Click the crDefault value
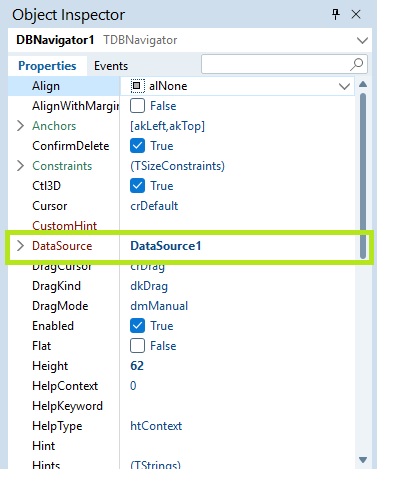This screenshot has height=483, width=397. click(154, 206)
